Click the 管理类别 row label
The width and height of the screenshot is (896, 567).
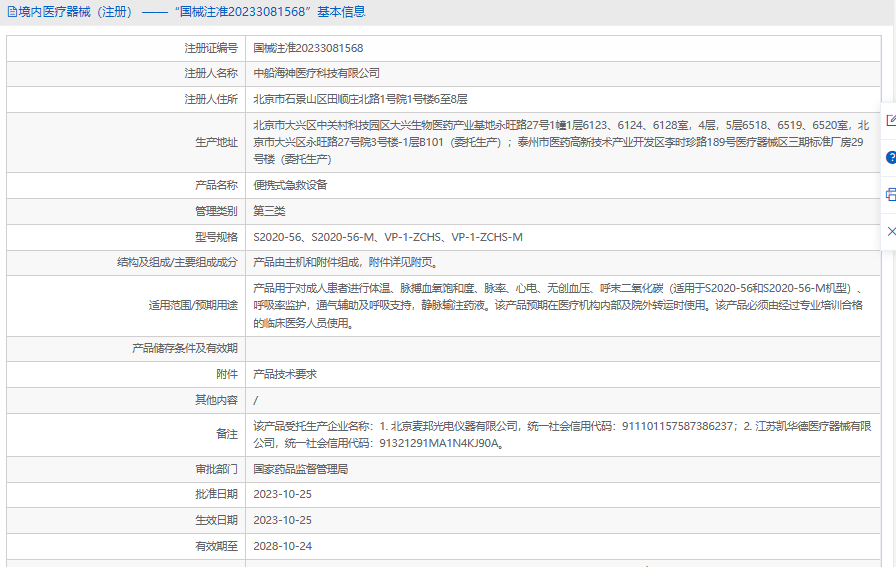pyautogui.click(x=216, y=211)
